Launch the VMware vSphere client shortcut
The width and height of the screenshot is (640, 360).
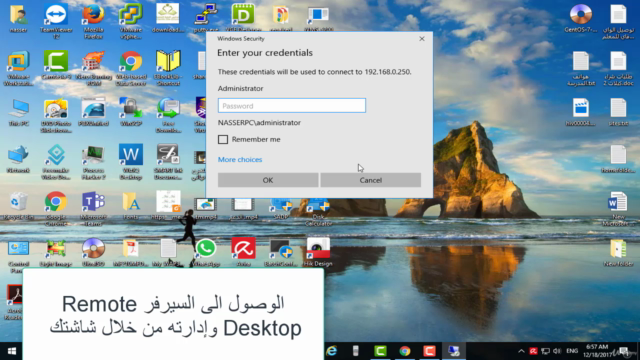coord(131,22)
